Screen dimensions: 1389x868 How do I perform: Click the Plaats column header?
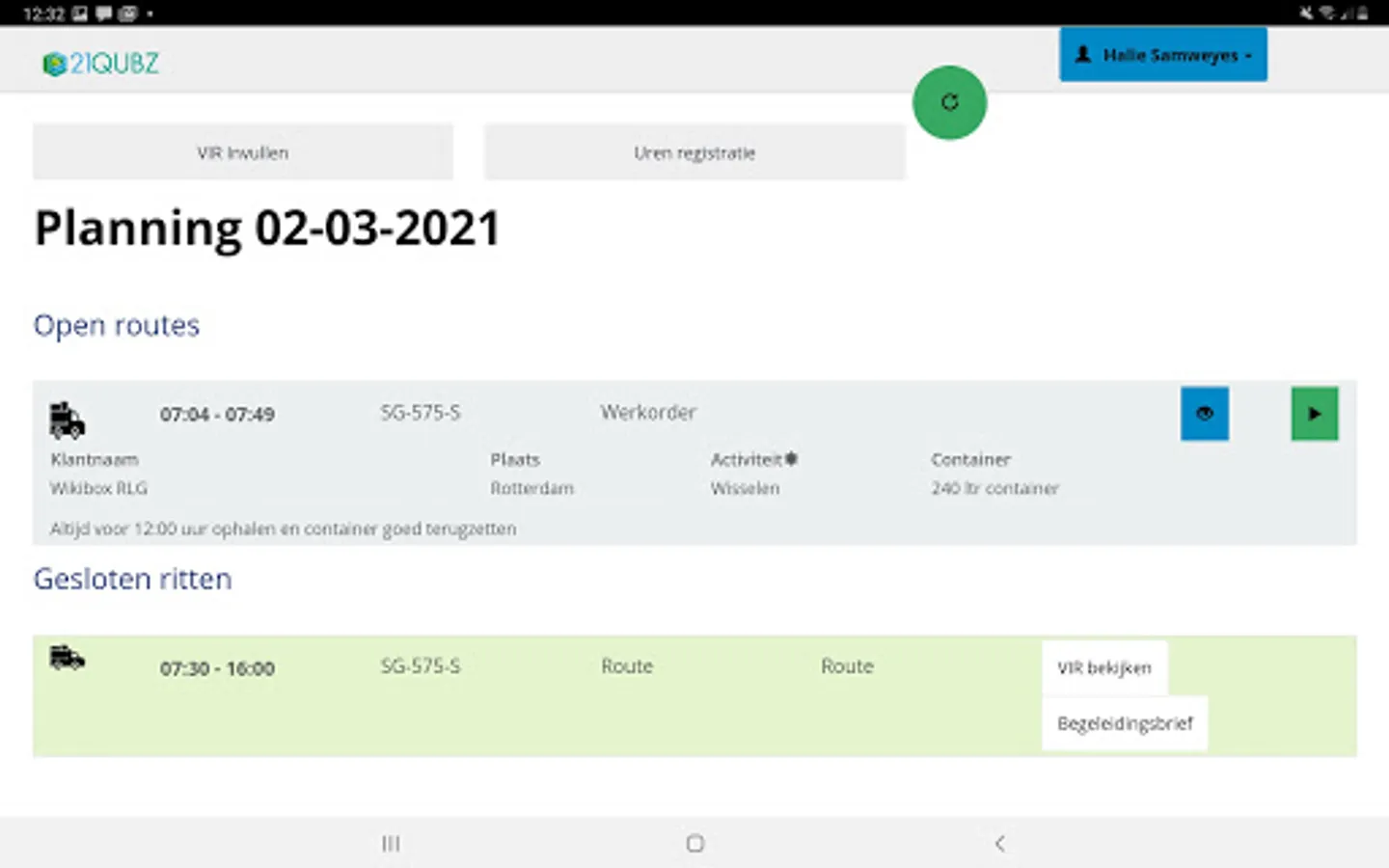point(515,460)
